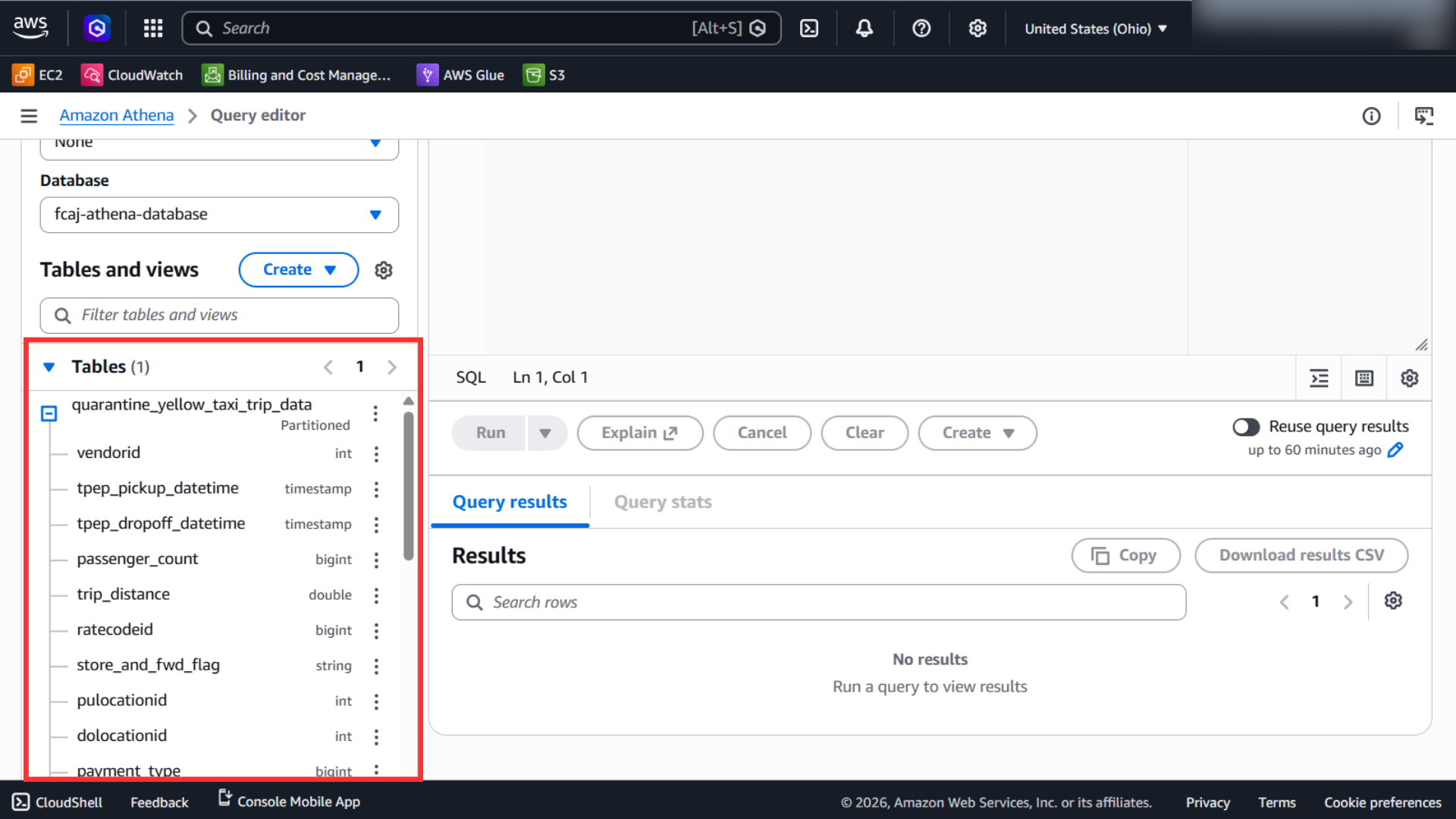The width and height of the screenshot is (1456, 819).
Task: Open actions menu for passenger_count column
Action: point(376,560)
